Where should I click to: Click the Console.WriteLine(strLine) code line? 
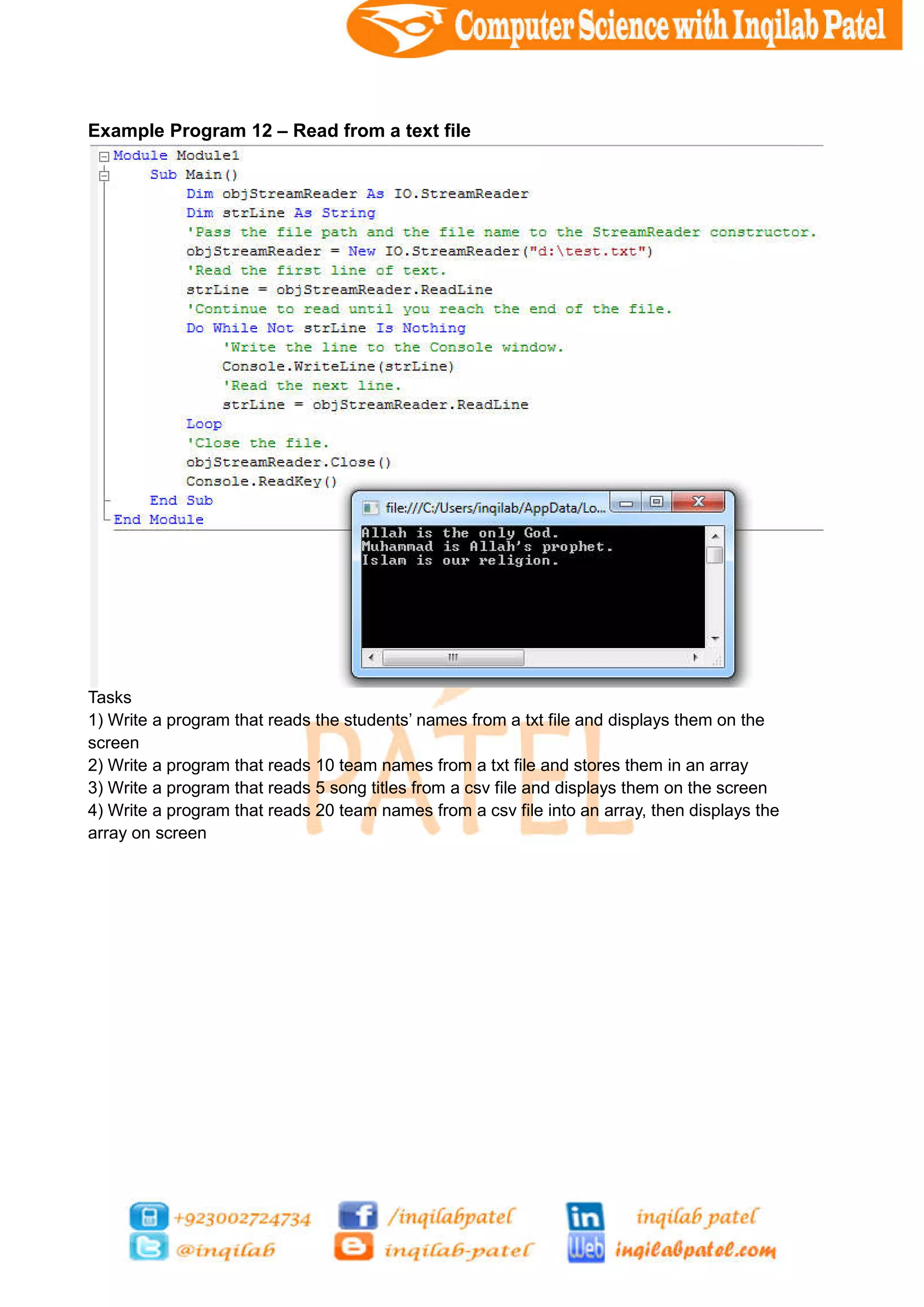pos(338,366)
